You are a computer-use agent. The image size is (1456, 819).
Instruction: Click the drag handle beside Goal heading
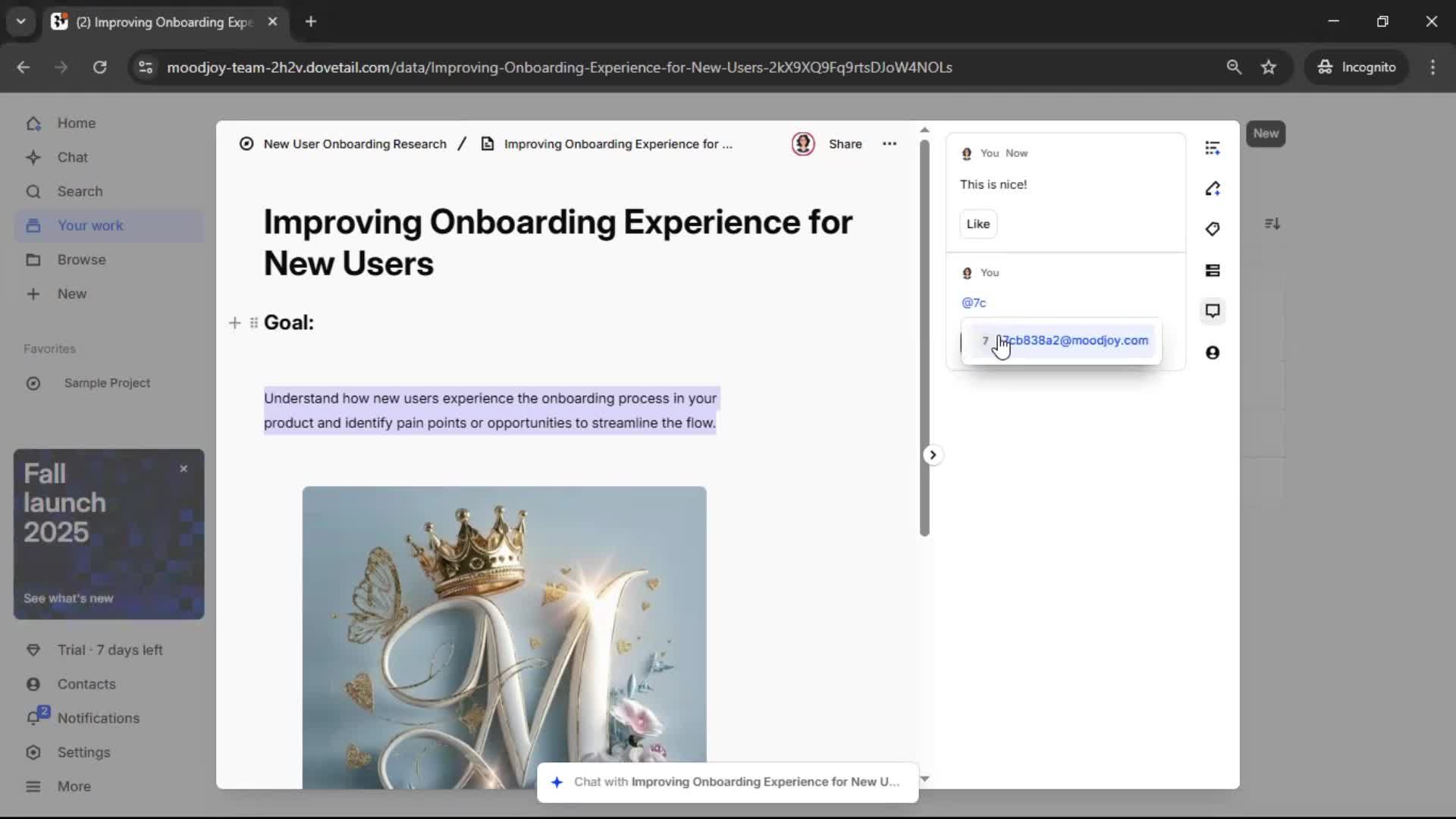(x=254, y=323)
